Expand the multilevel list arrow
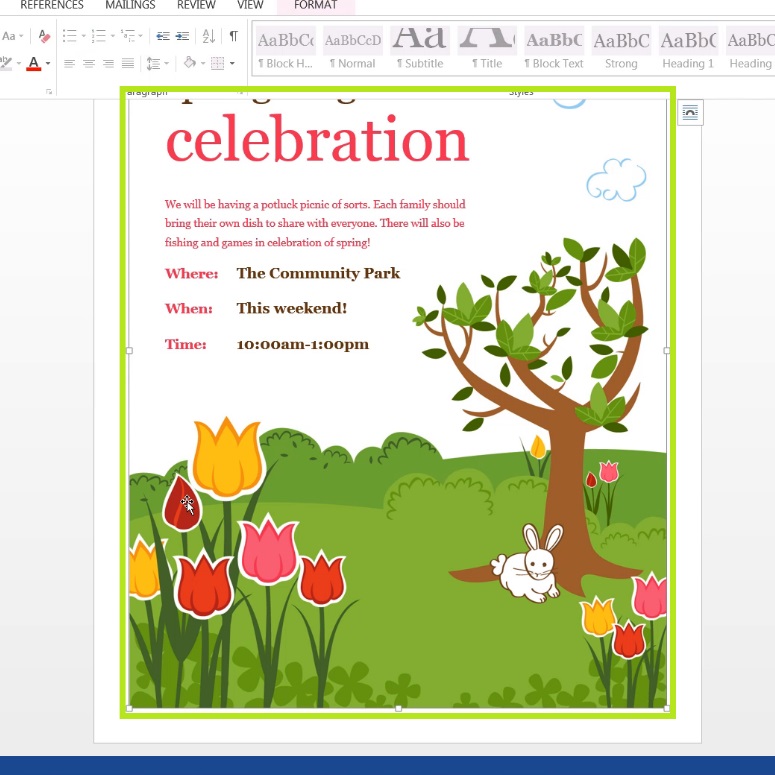 coord(141,36)
